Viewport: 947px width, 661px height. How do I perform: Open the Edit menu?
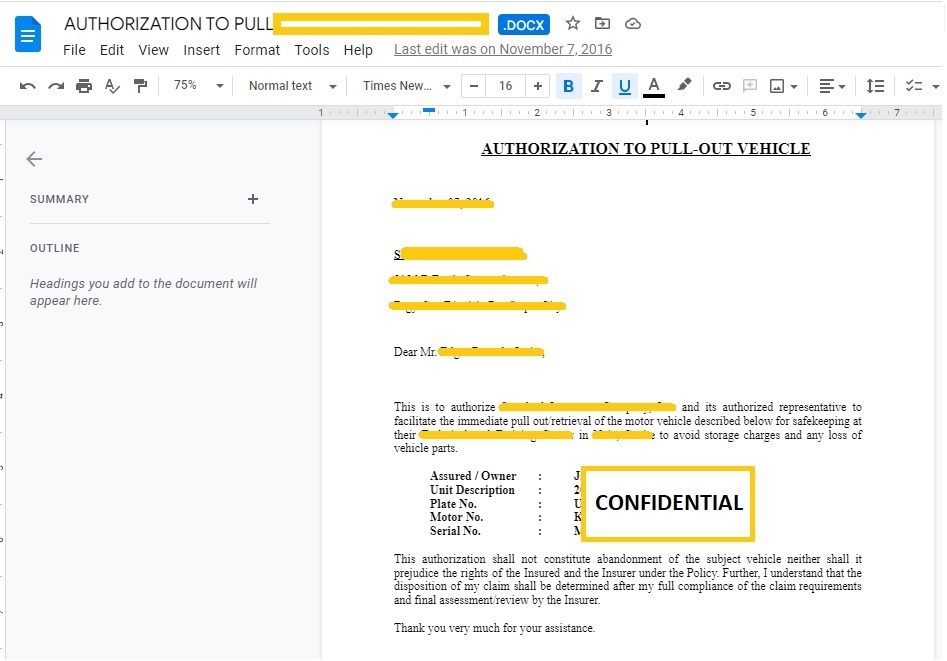[x=112, y=50]
